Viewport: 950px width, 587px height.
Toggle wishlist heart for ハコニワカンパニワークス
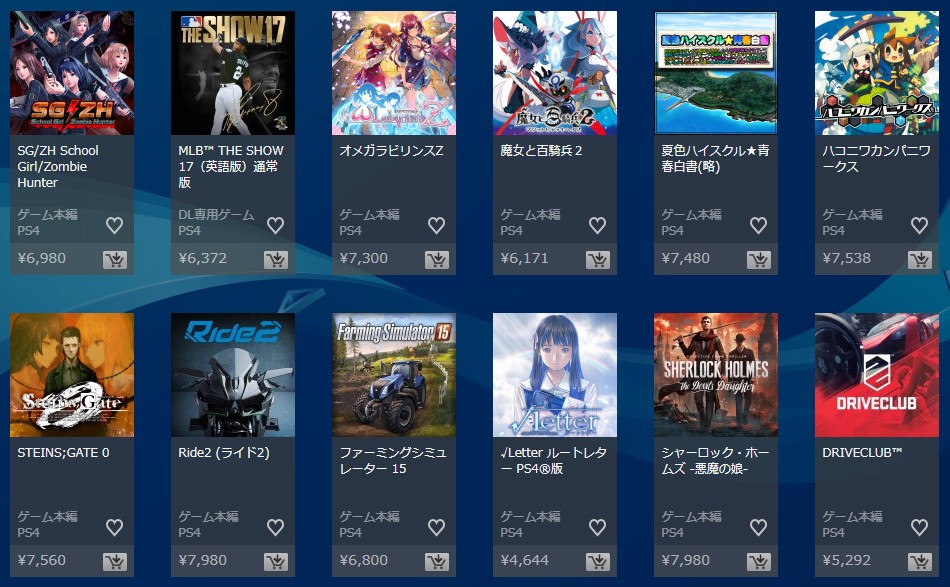coord(919,225)
